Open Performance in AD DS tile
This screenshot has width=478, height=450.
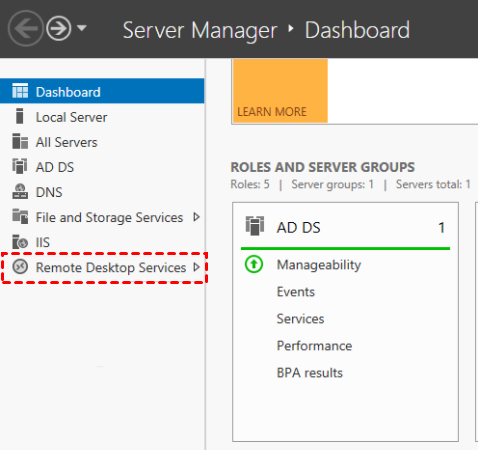click(314, 346)
